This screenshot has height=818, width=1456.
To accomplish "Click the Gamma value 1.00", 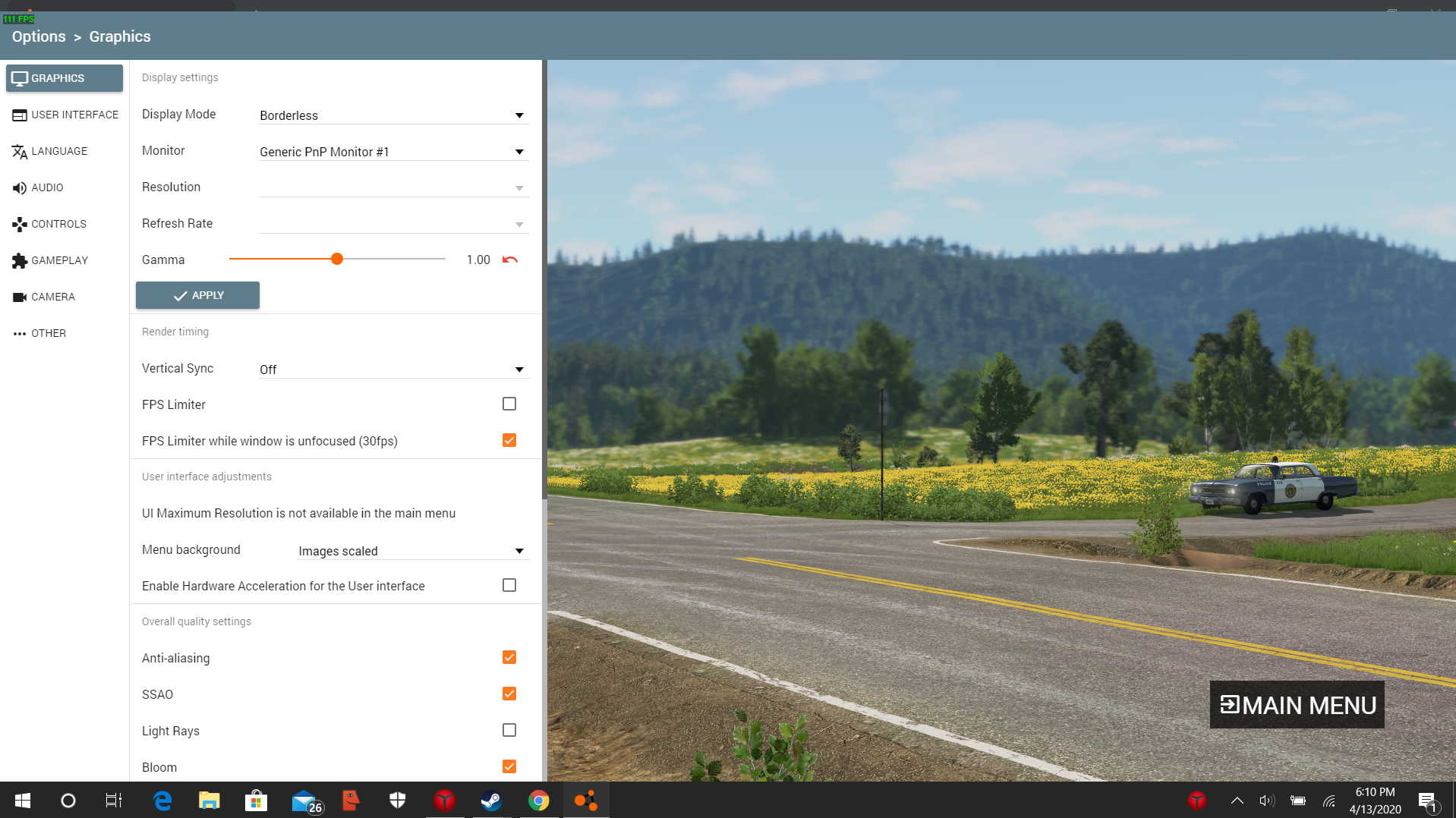I will (478, 260).
